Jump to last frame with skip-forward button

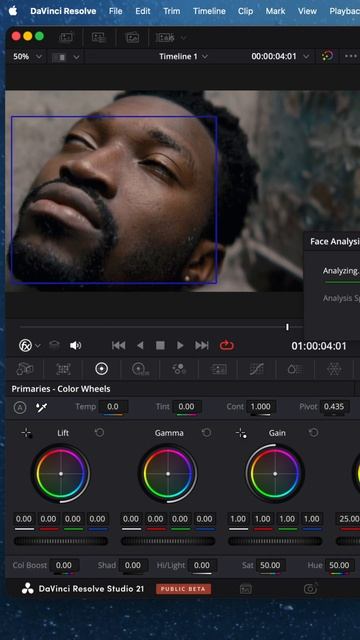202,346
